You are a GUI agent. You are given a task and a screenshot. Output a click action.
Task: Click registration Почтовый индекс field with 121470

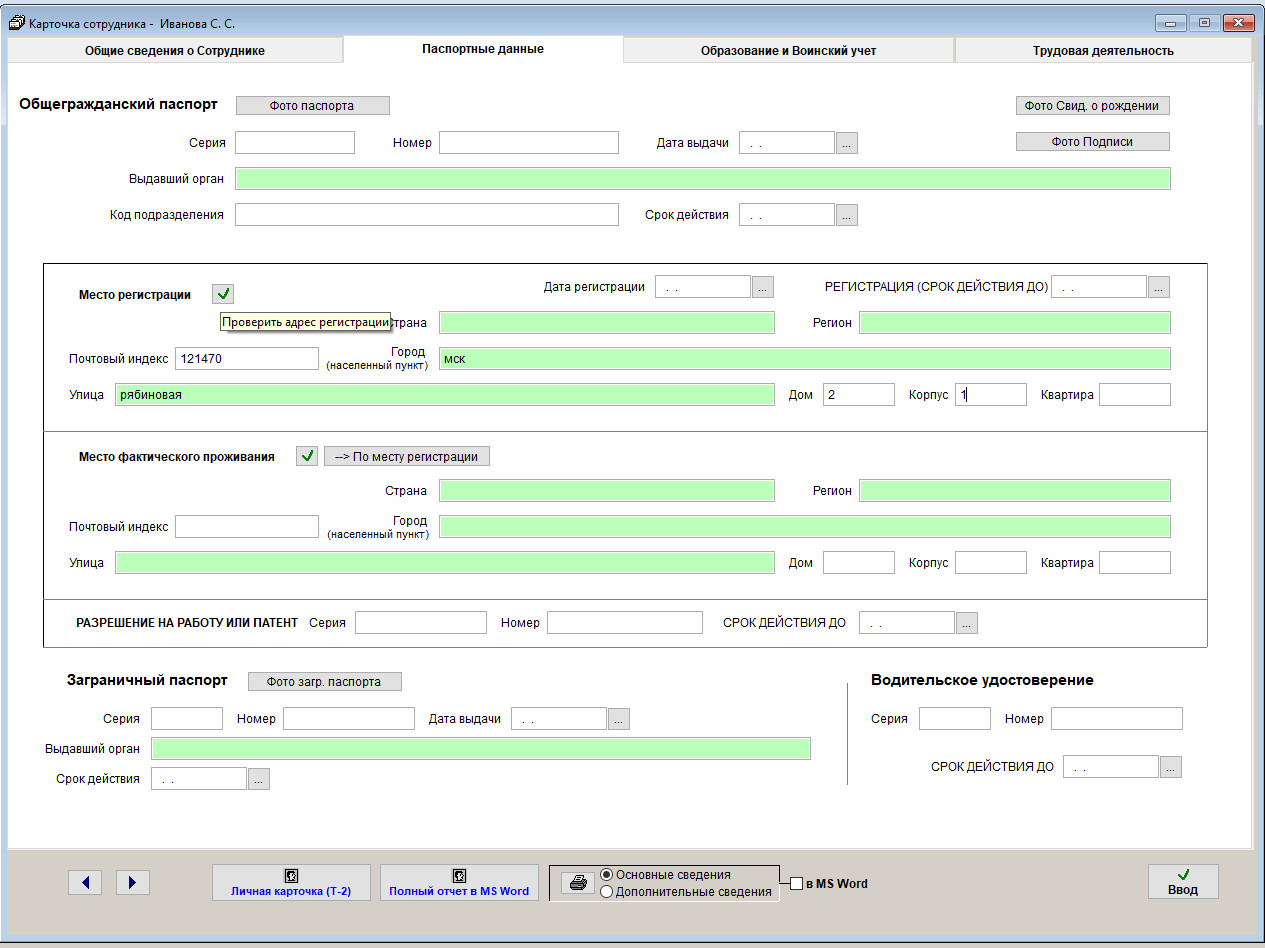[x=247, y=359]
